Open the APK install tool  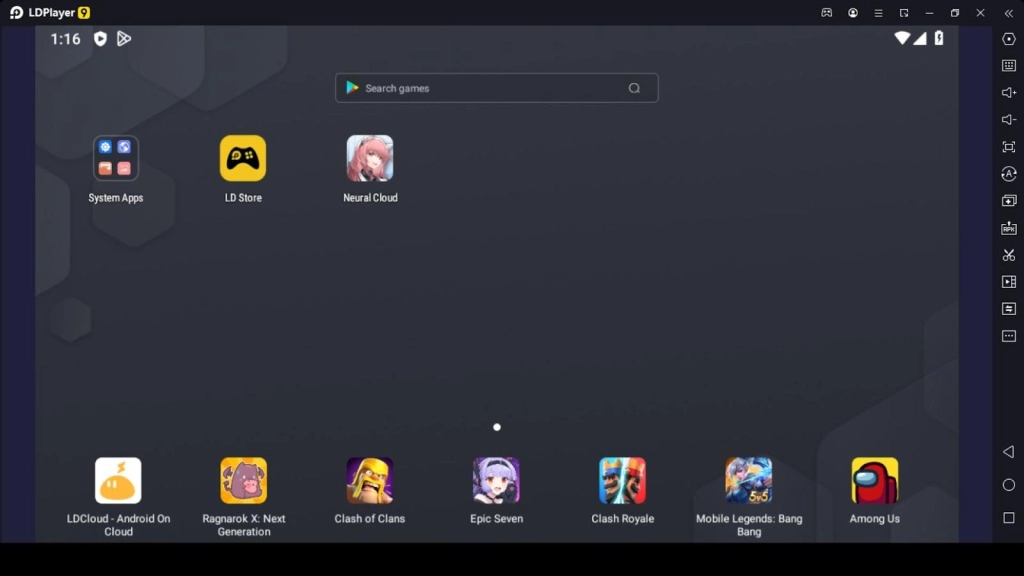[1009, 227]
